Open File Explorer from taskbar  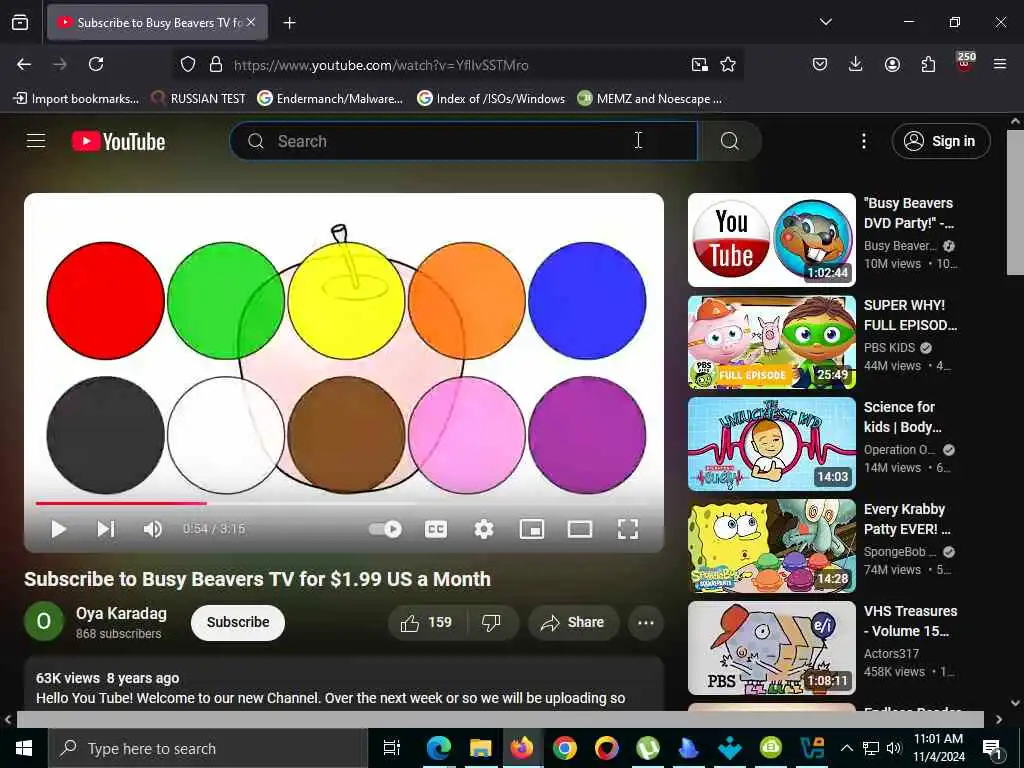click(x=480, y=748)
